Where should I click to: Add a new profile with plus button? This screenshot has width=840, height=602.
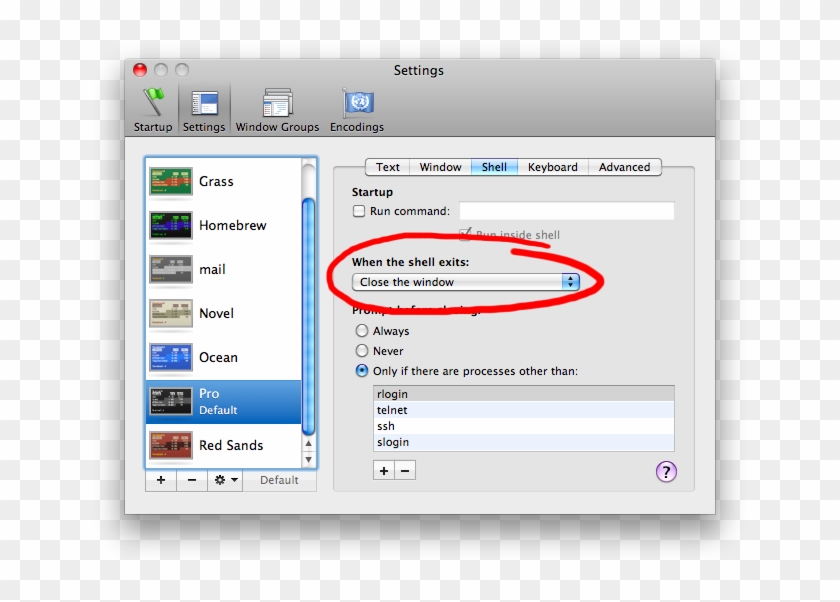click(161, 480)
